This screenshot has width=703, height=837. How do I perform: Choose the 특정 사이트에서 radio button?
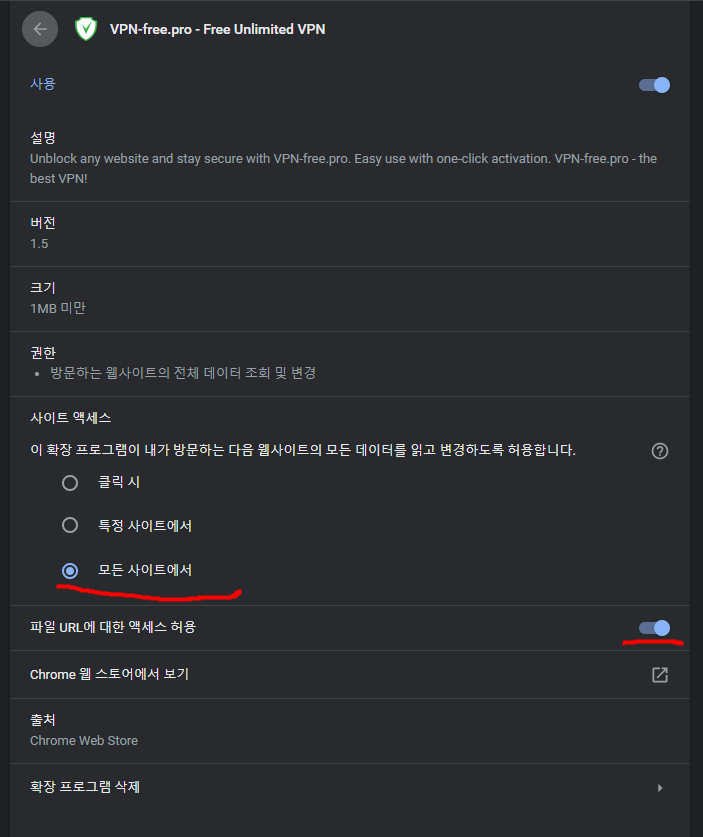pos(70,525)
